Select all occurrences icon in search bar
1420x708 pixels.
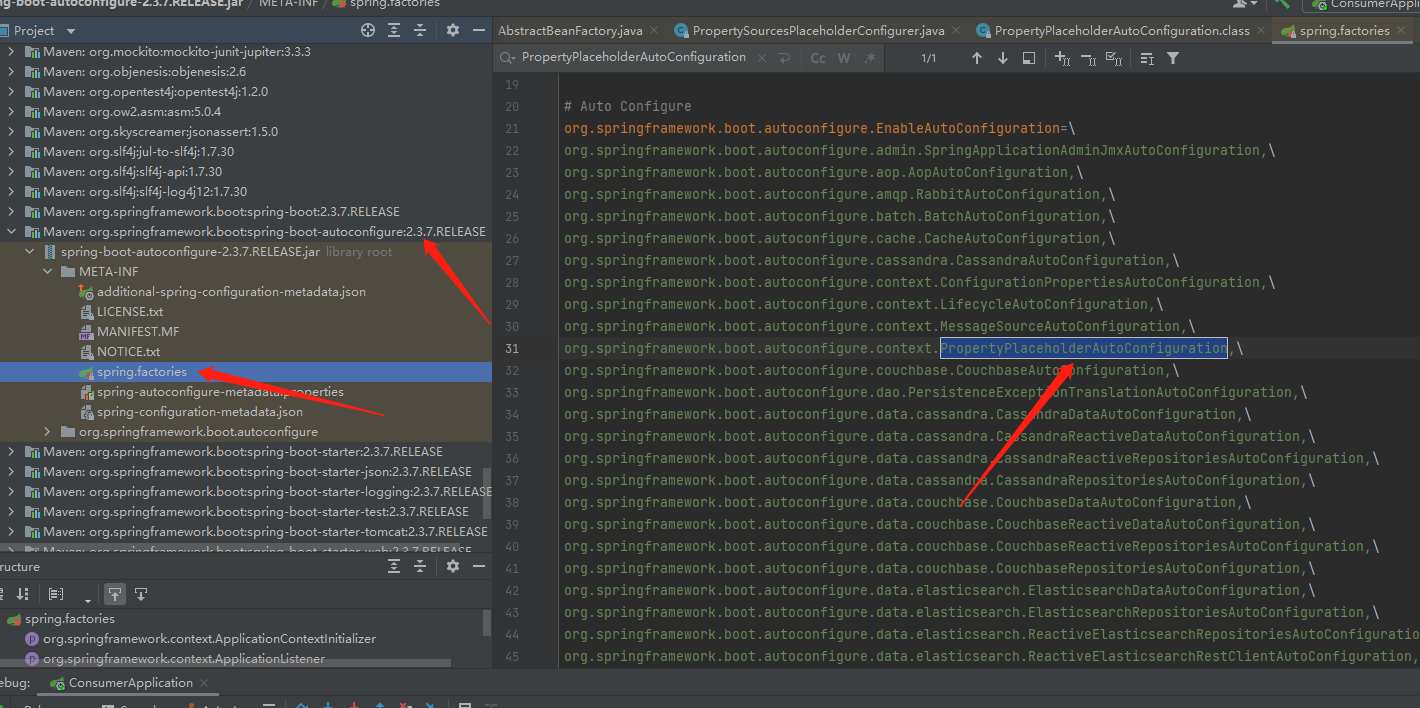tap(1114, 58)
